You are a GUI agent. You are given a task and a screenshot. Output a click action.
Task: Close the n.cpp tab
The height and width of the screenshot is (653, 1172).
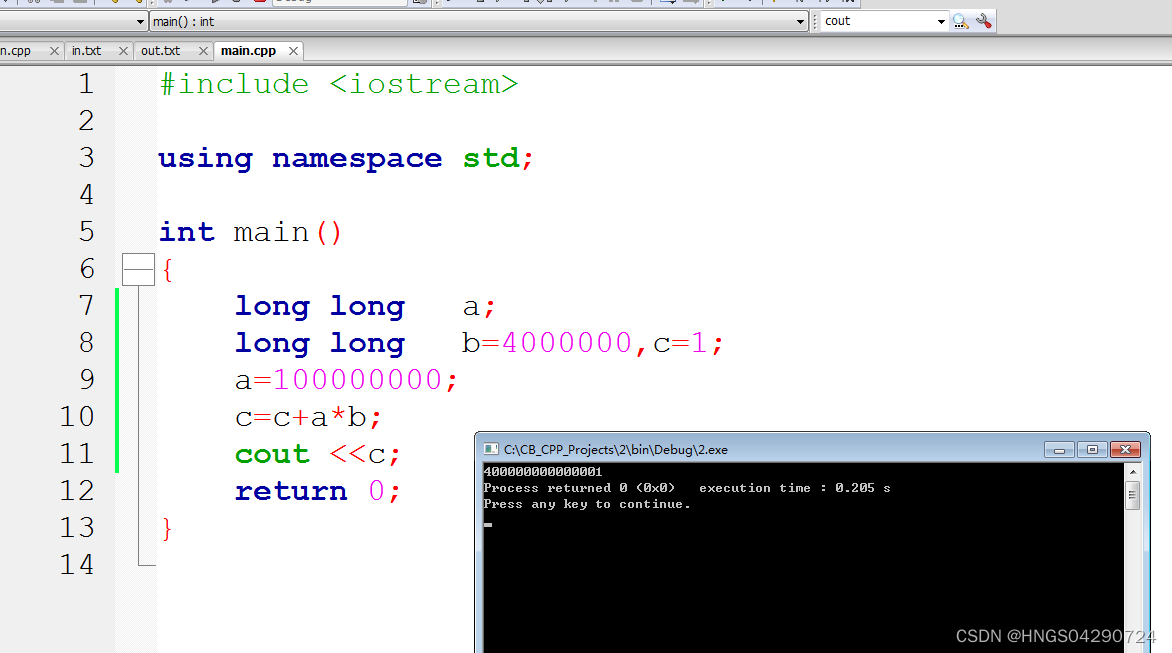pos(53,50)
